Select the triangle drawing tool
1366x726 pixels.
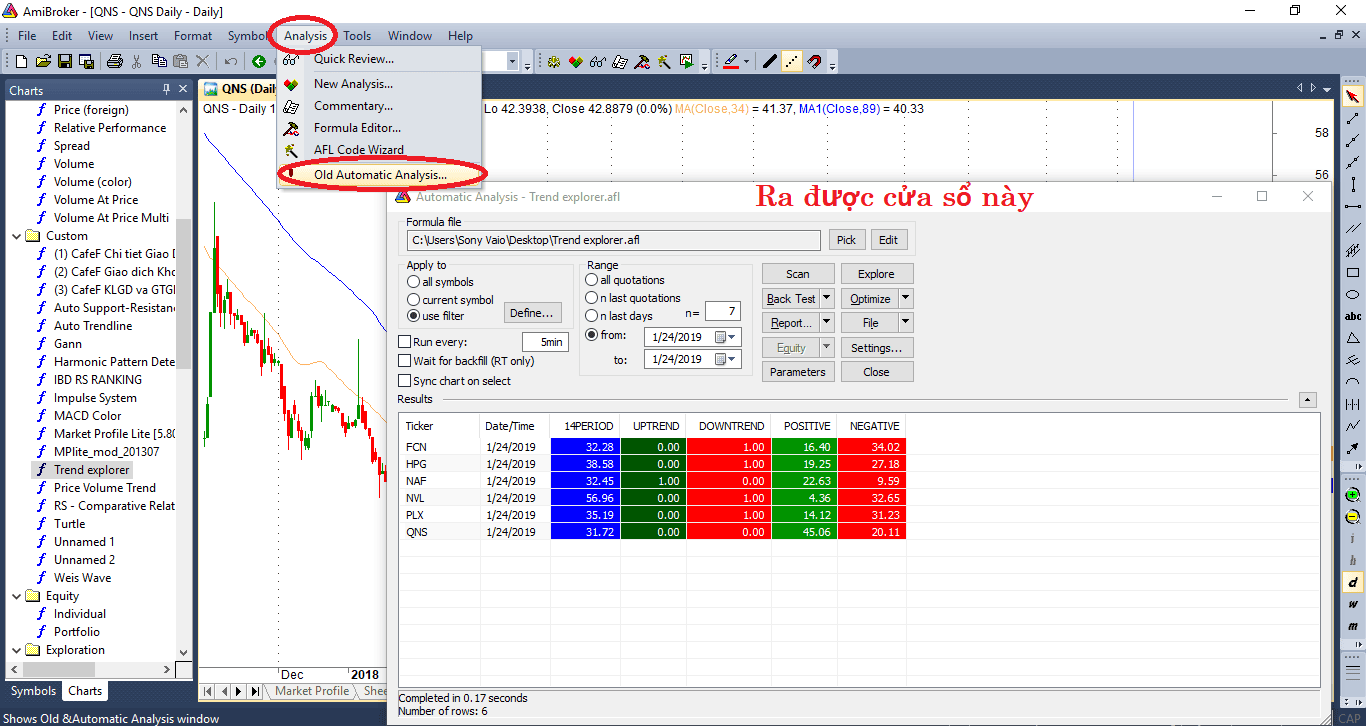point(1353,339)
